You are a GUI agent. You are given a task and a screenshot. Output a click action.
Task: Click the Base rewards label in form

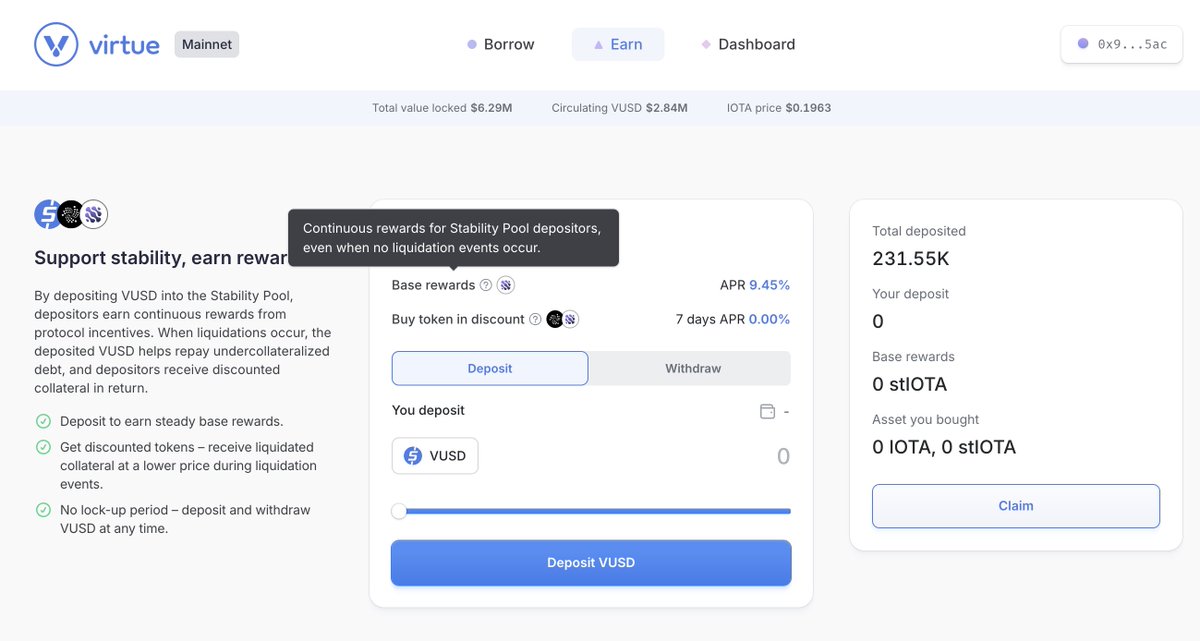coord(433,285)
